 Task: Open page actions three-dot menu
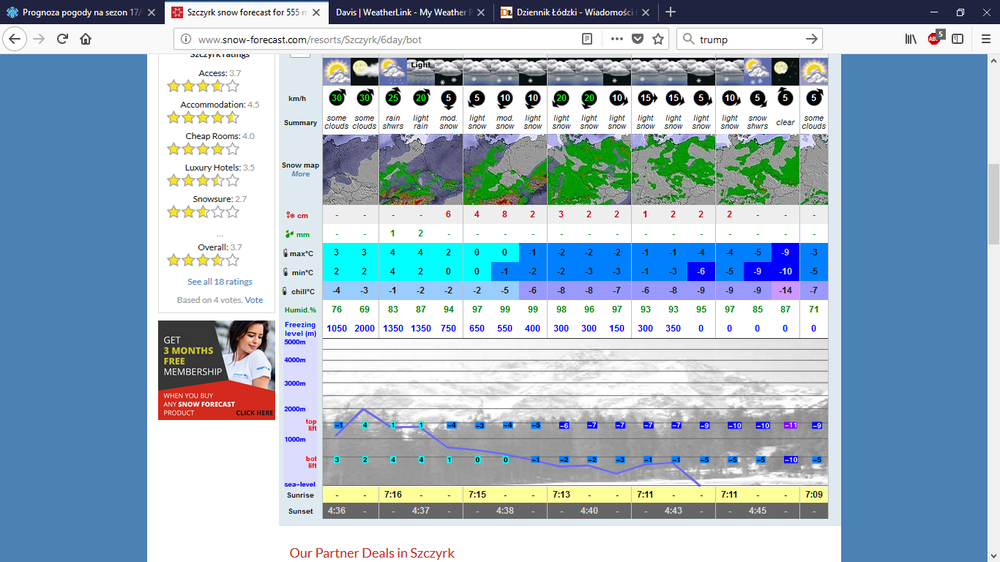[616, 39]
